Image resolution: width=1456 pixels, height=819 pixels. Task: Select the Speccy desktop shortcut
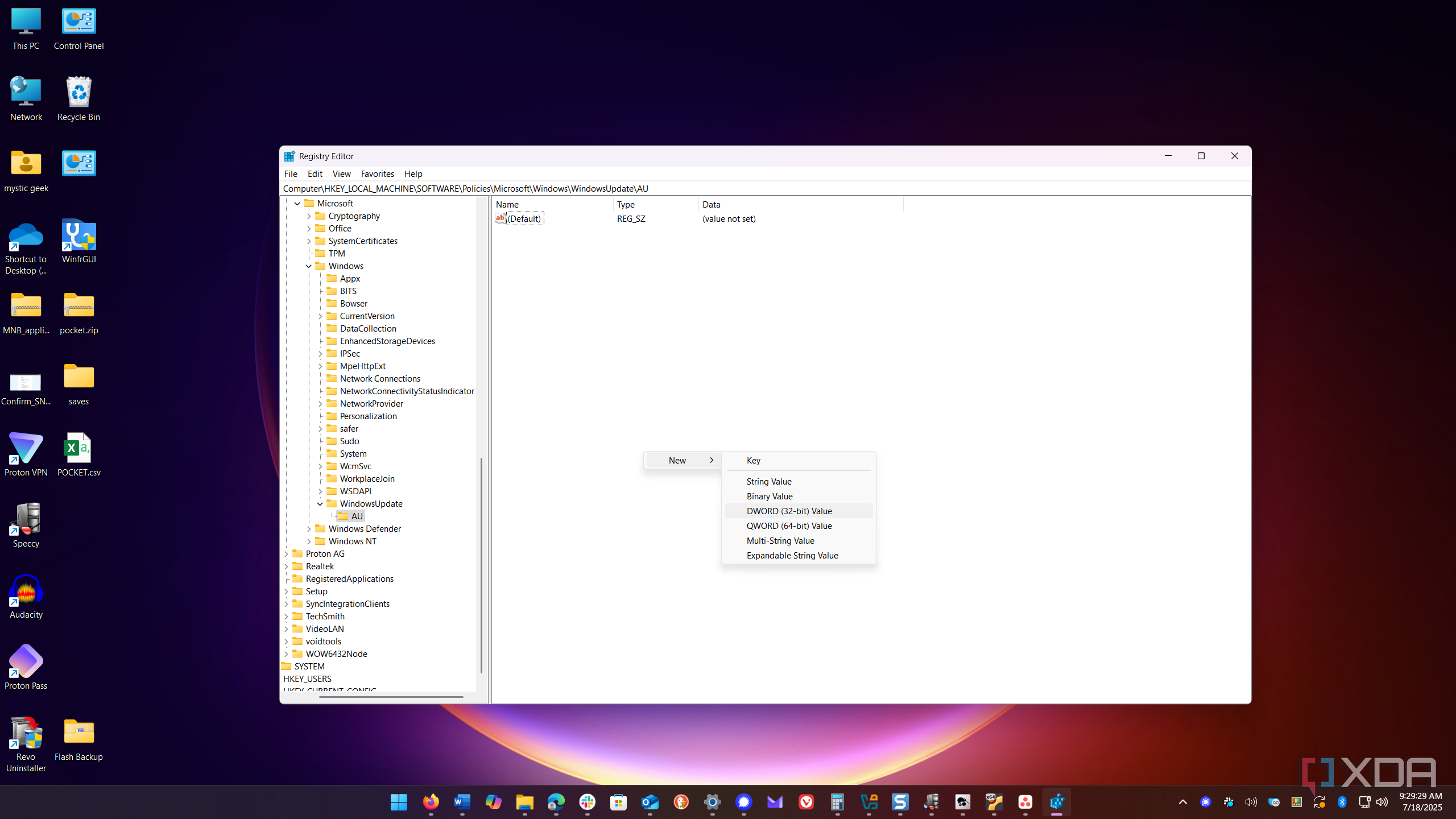coord(26,526)
